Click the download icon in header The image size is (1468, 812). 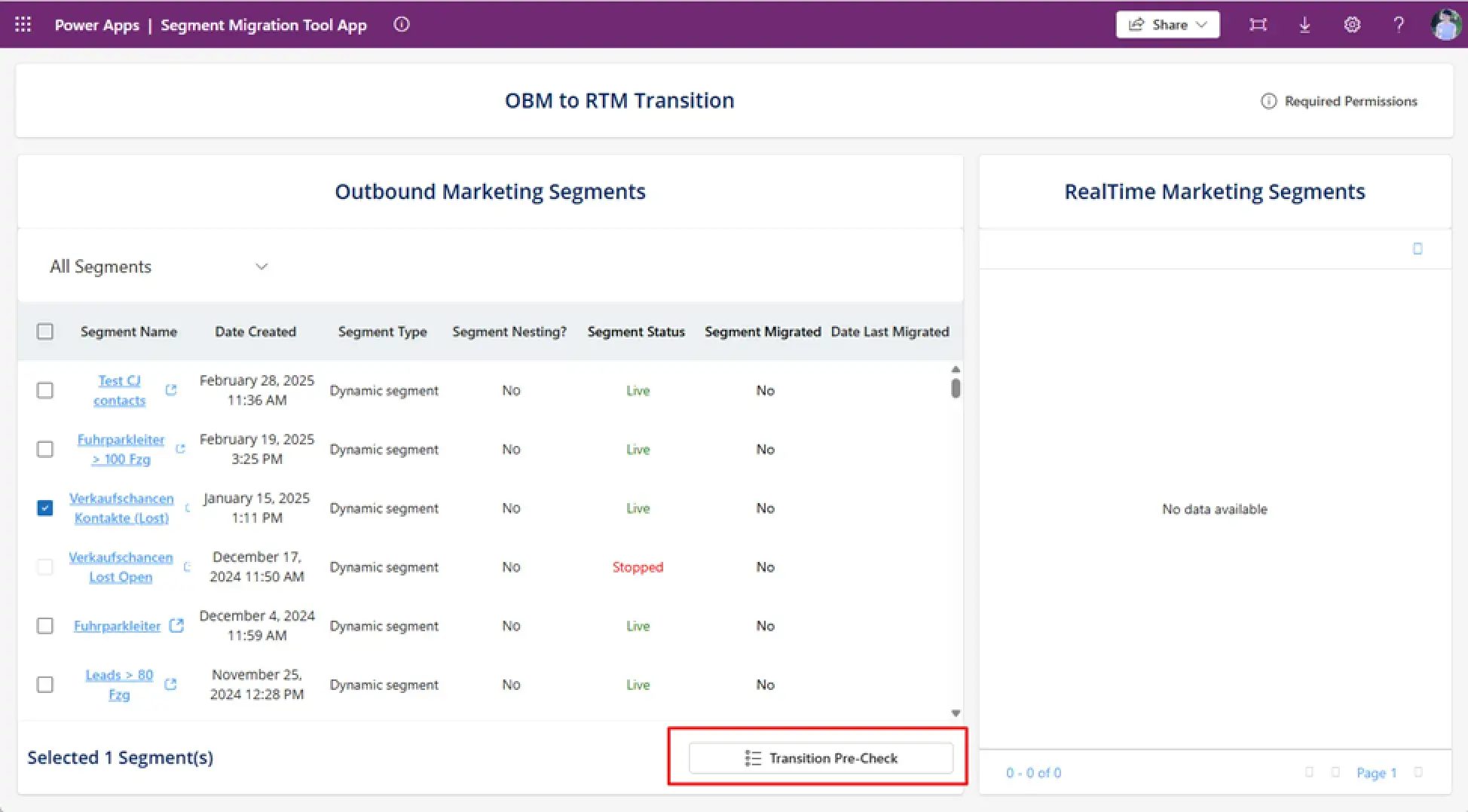(1305, 25)
